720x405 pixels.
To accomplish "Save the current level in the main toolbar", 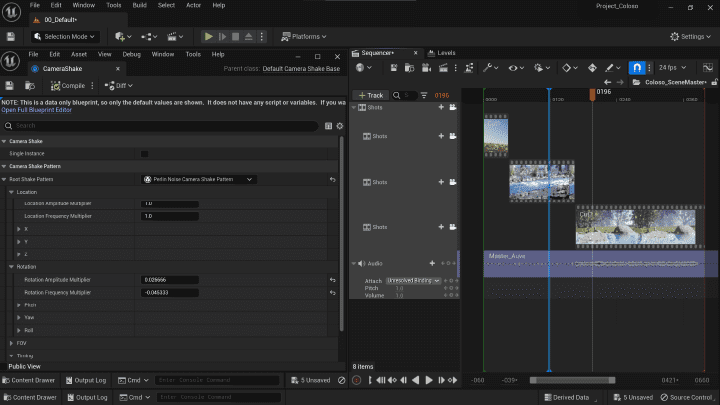I will 11,37.
